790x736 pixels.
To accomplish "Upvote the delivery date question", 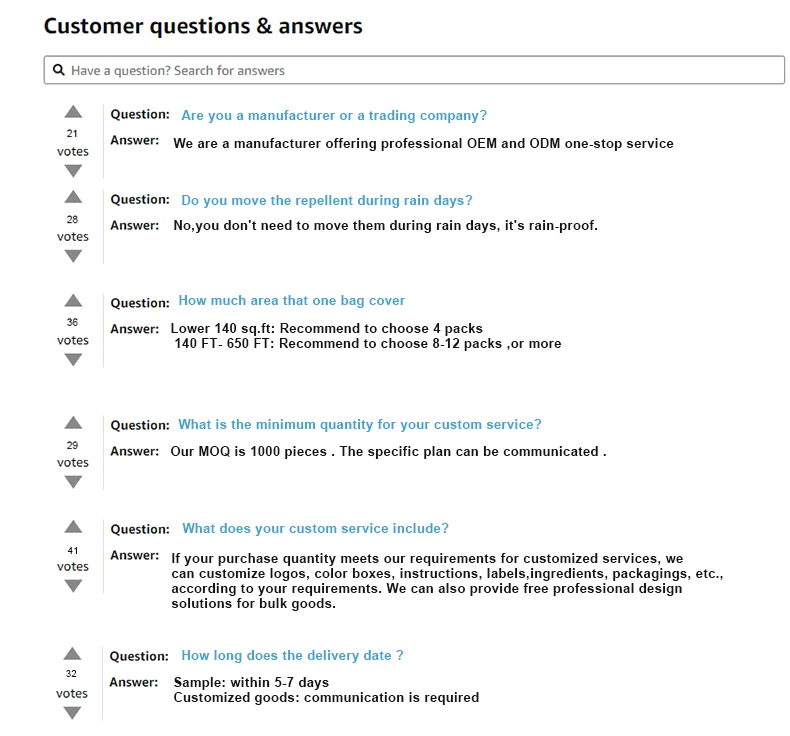I will tap(72, 654).
